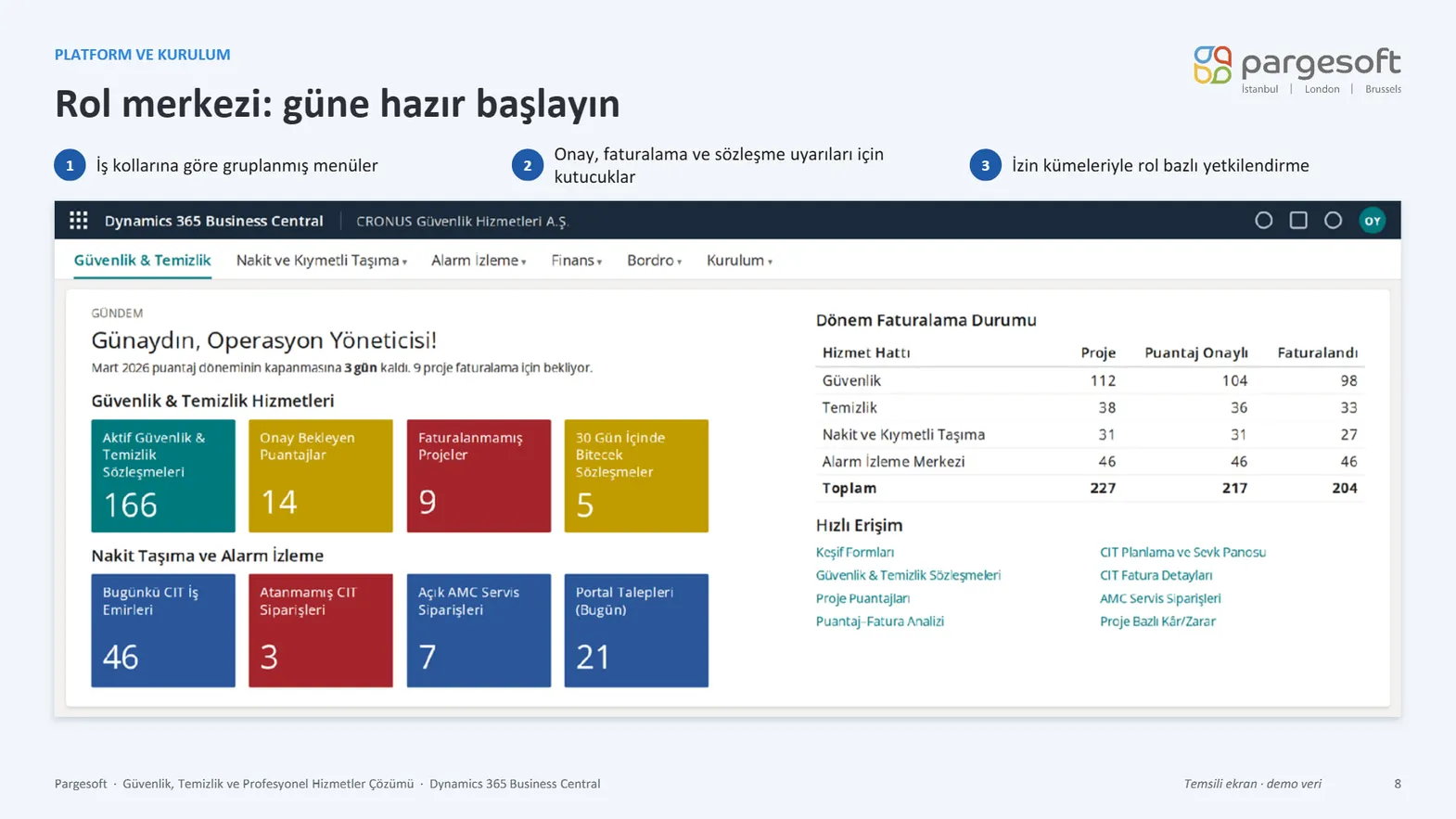Open the Bugünkü CIT İş Emirleri tile
This screenshot has width=1456, height=819.
click(163, 631)
